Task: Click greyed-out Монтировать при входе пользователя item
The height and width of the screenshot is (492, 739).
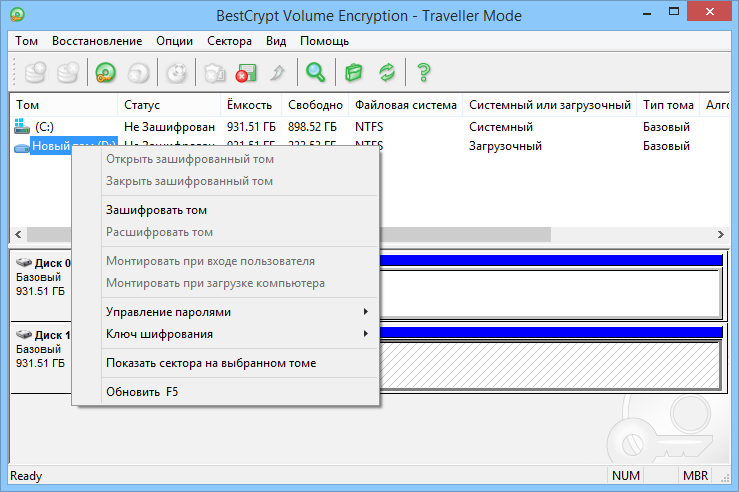Action: [226, 261]
